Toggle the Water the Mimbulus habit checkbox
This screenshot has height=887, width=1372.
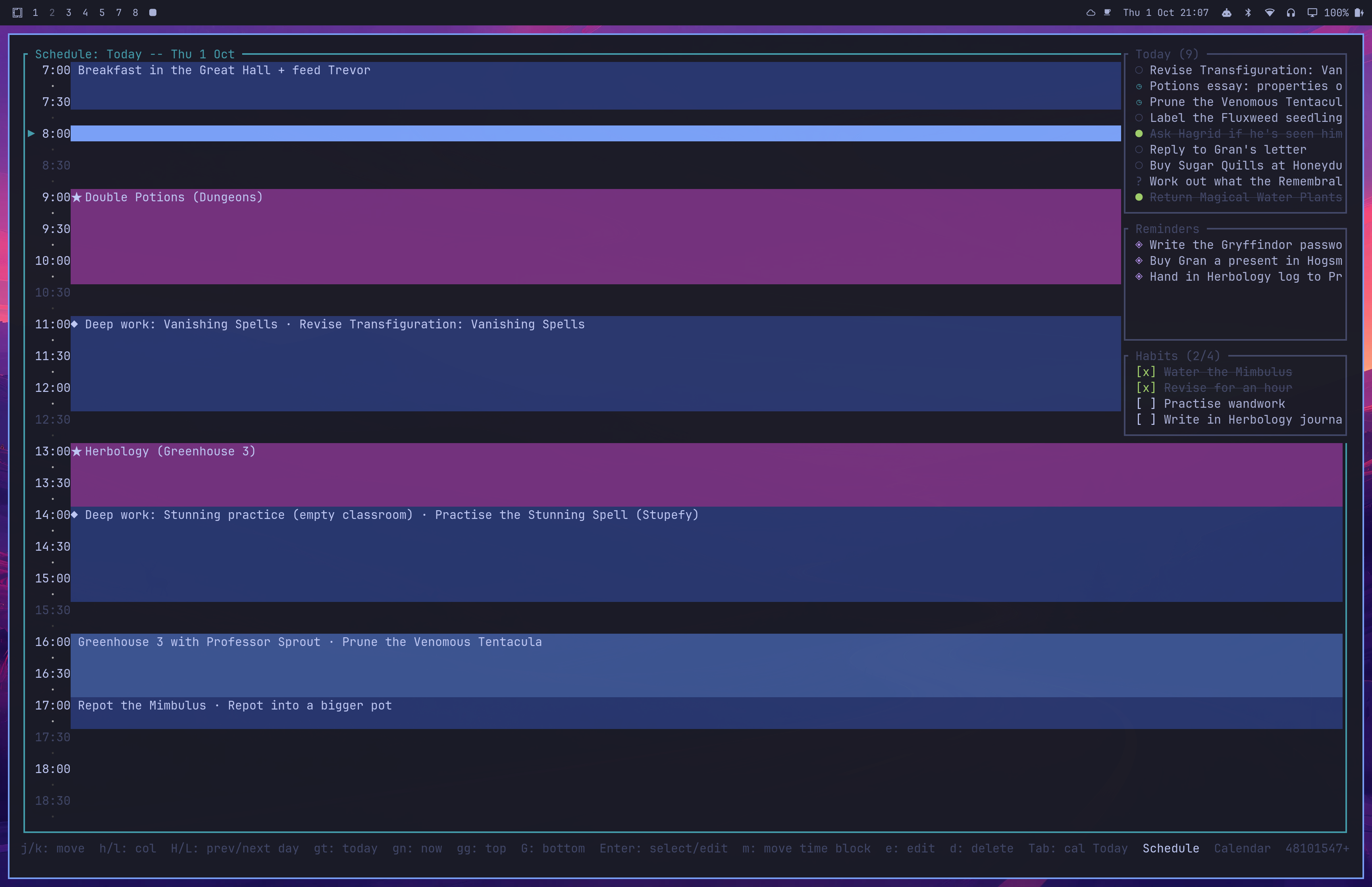(x=1146, y=372)
